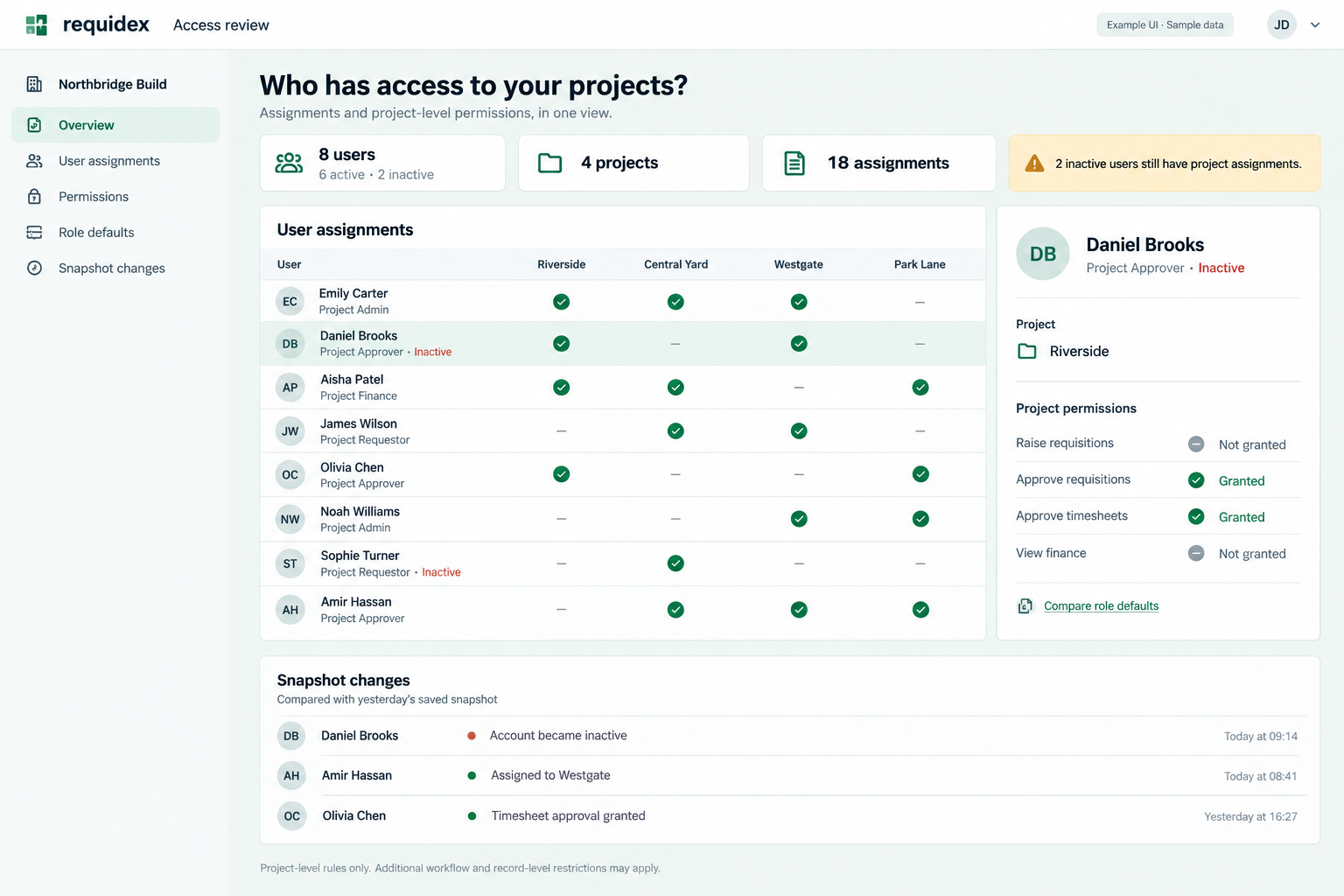Click the Overview clipboard icon

(x=34, y=125)
